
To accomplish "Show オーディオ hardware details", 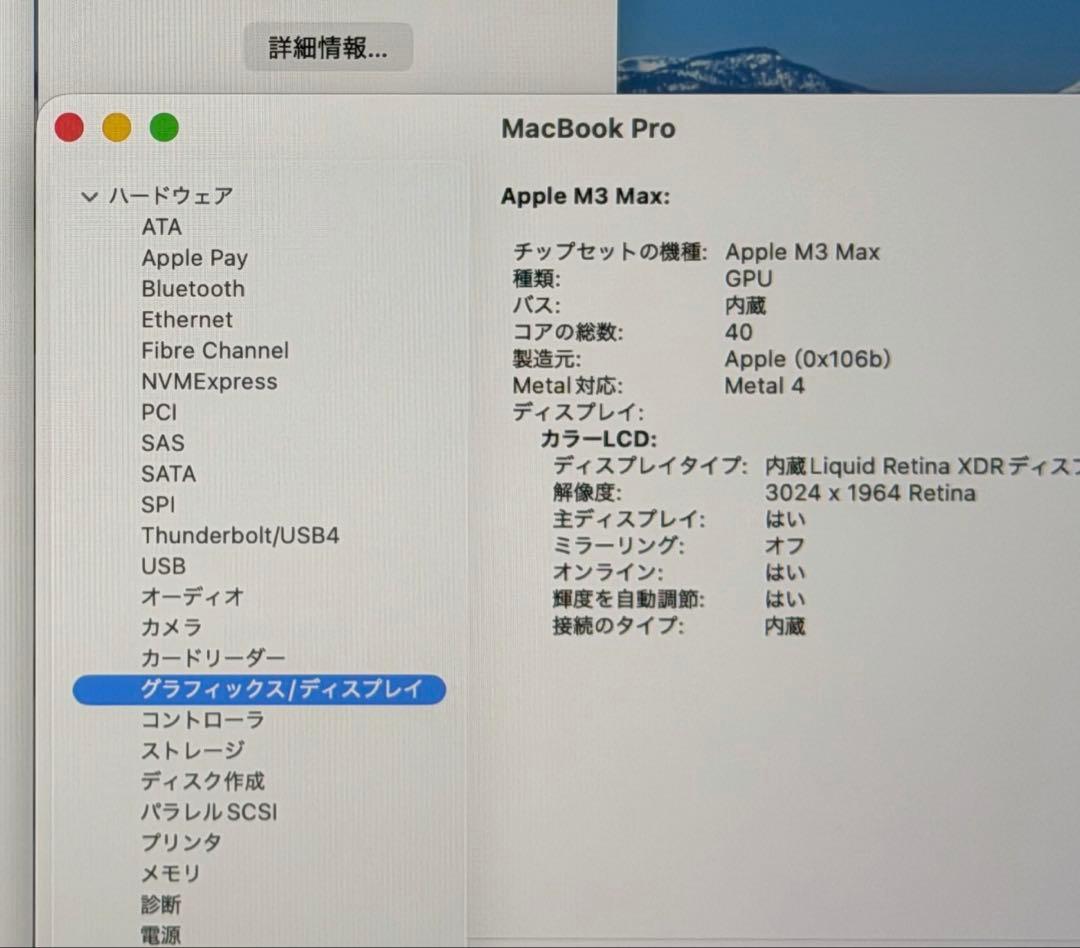I will click(193, 597).
